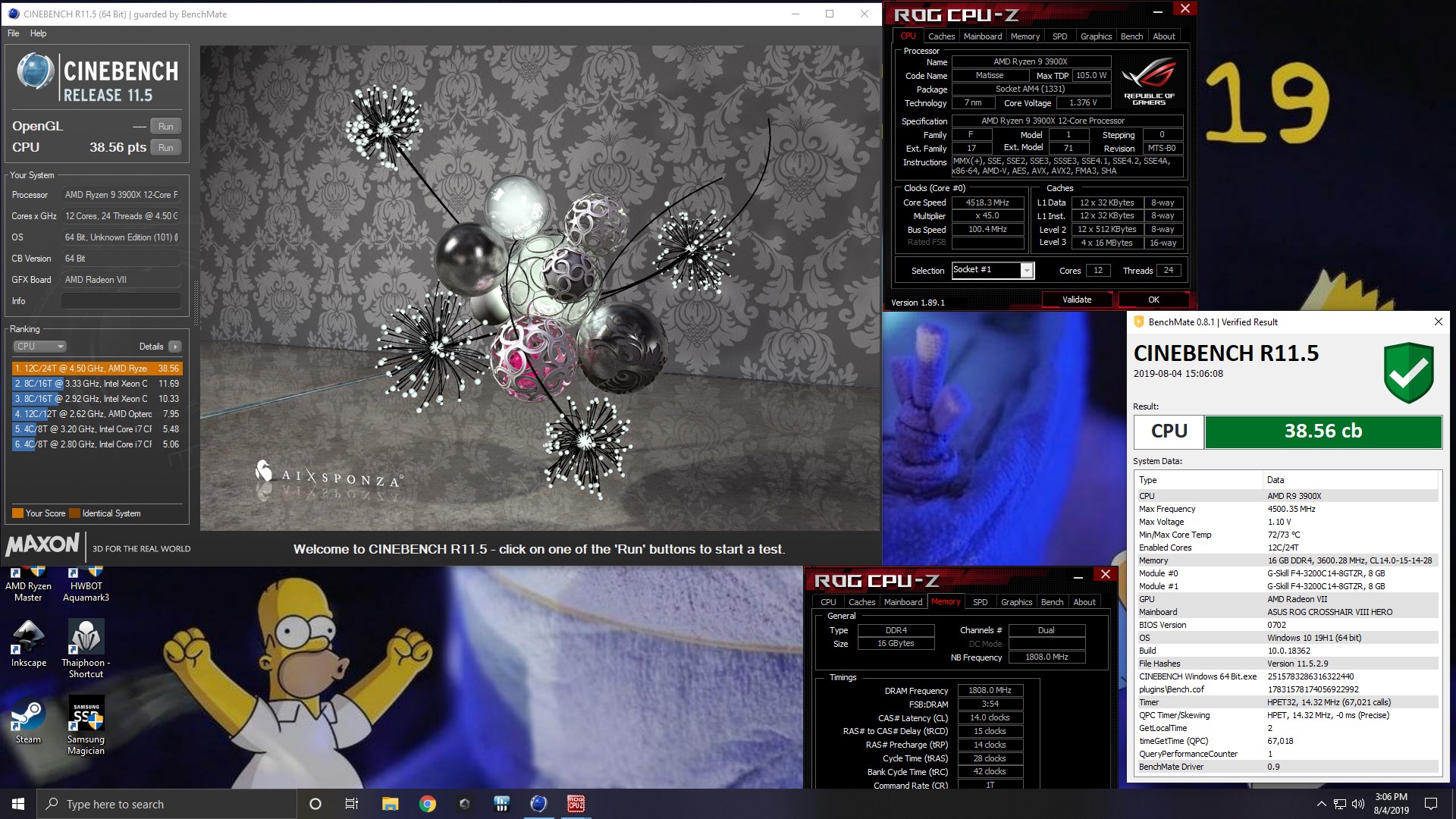Switch to Bench tab in upper CPU-Z
The width and height of the screenshot is (1456, 819).
tap(1131, 36)
